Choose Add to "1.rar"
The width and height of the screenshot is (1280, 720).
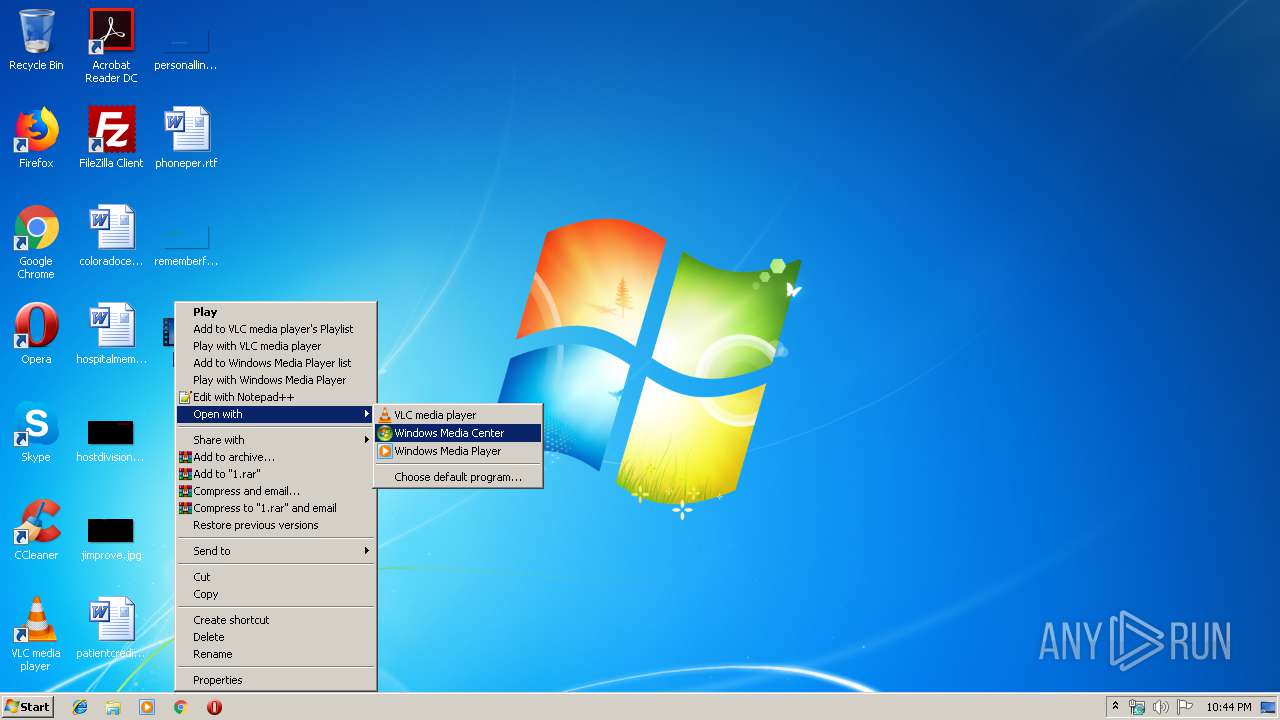tap(276, 474)
